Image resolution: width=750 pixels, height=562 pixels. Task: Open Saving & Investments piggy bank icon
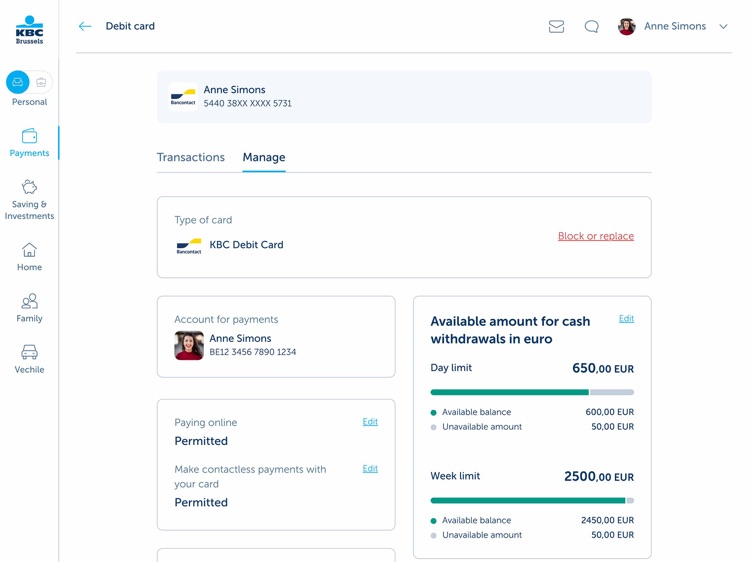29,187
